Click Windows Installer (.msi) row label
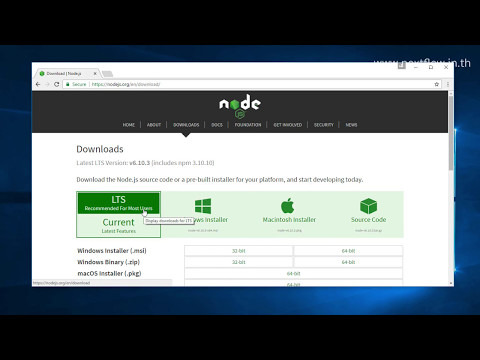 pos(112,251)
